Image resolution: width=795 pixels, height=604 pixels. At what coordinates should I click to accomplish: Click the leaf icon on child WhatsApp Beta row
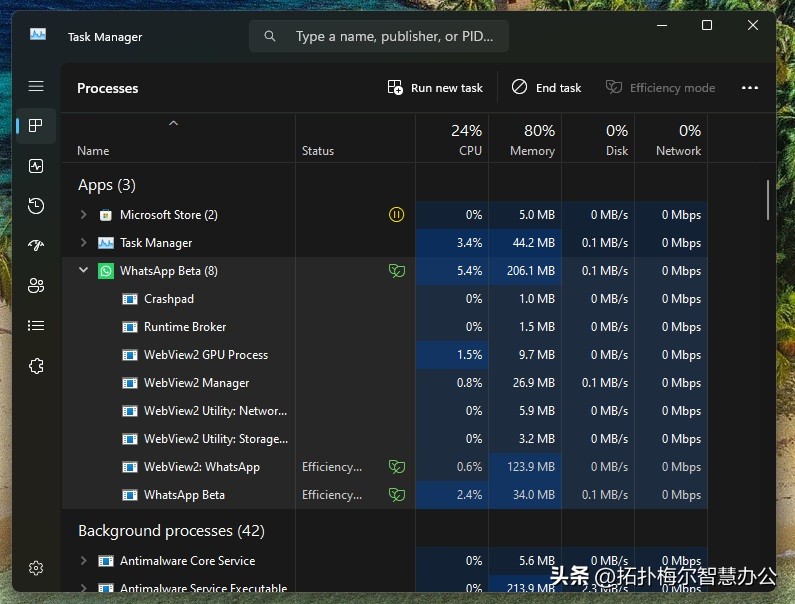pos(396,494)
